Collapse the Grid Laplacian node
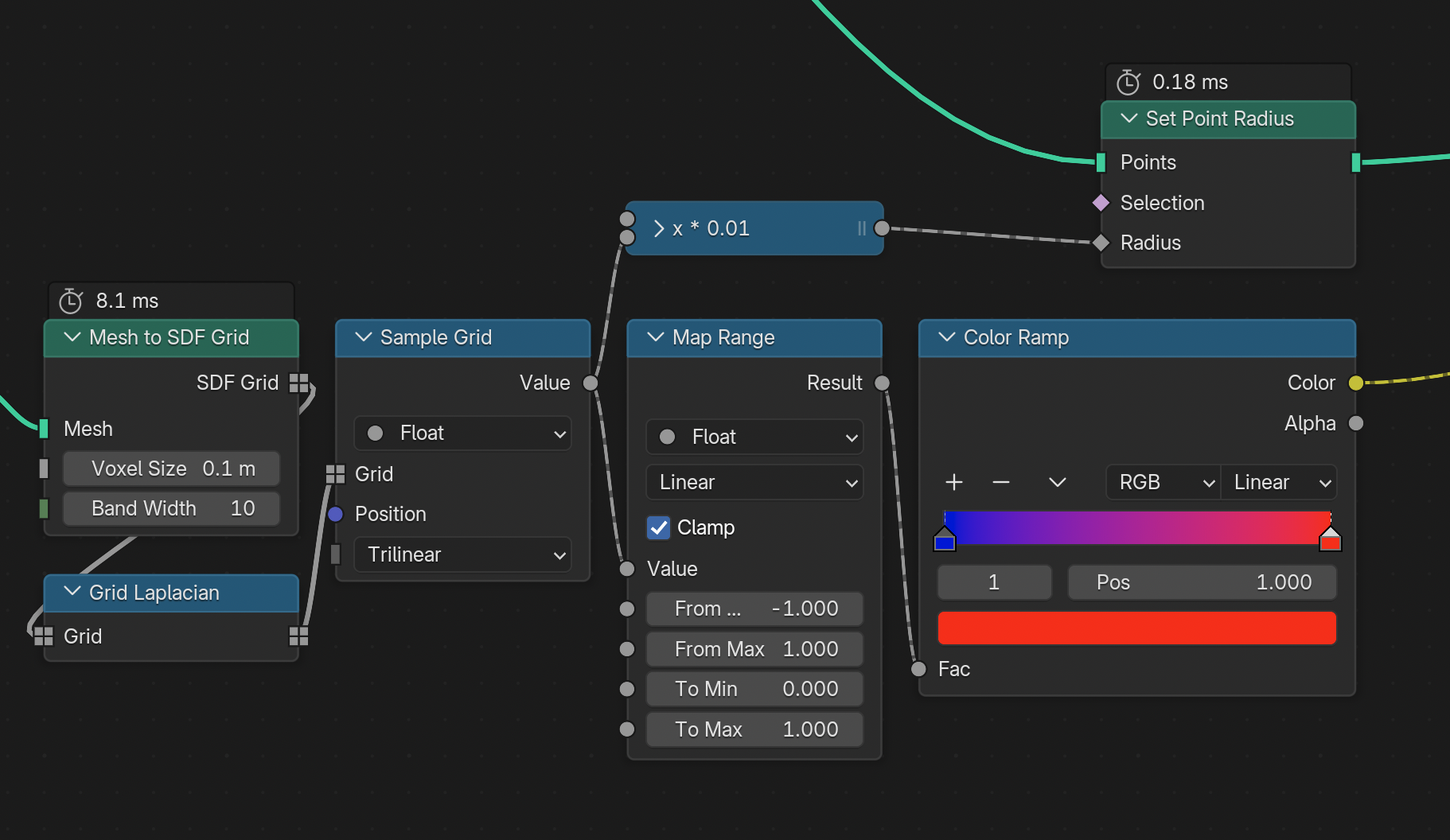The image size is (1450, 840). point(72,592)
